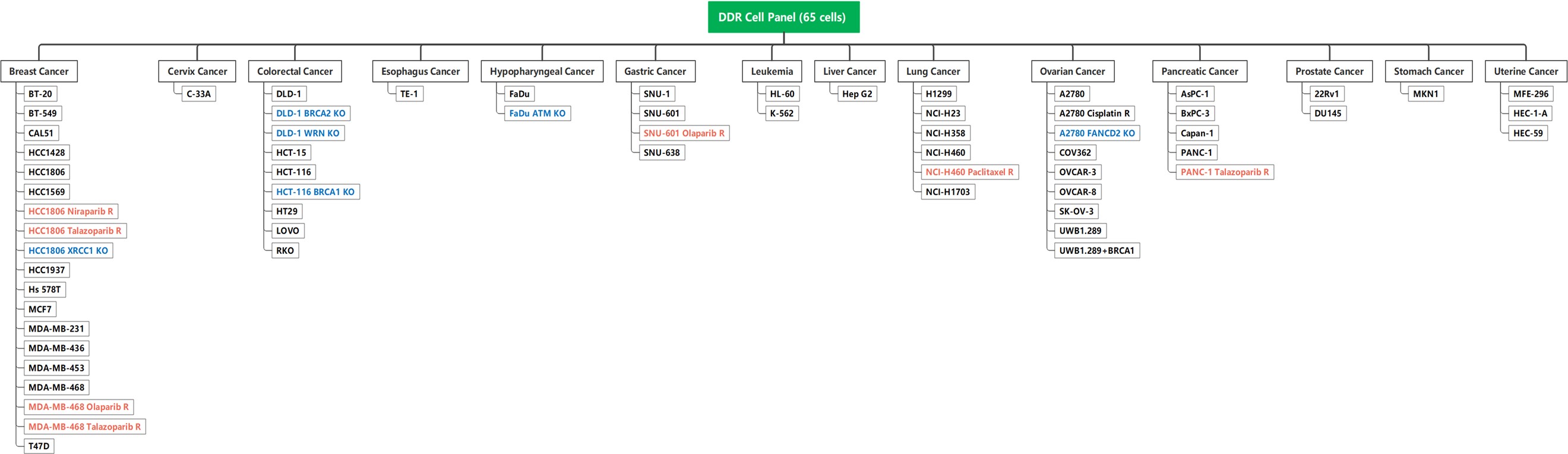Click the red NCI-H460 Paclitaxel R box
1568x454 pixels.
[x=970, y=172]
